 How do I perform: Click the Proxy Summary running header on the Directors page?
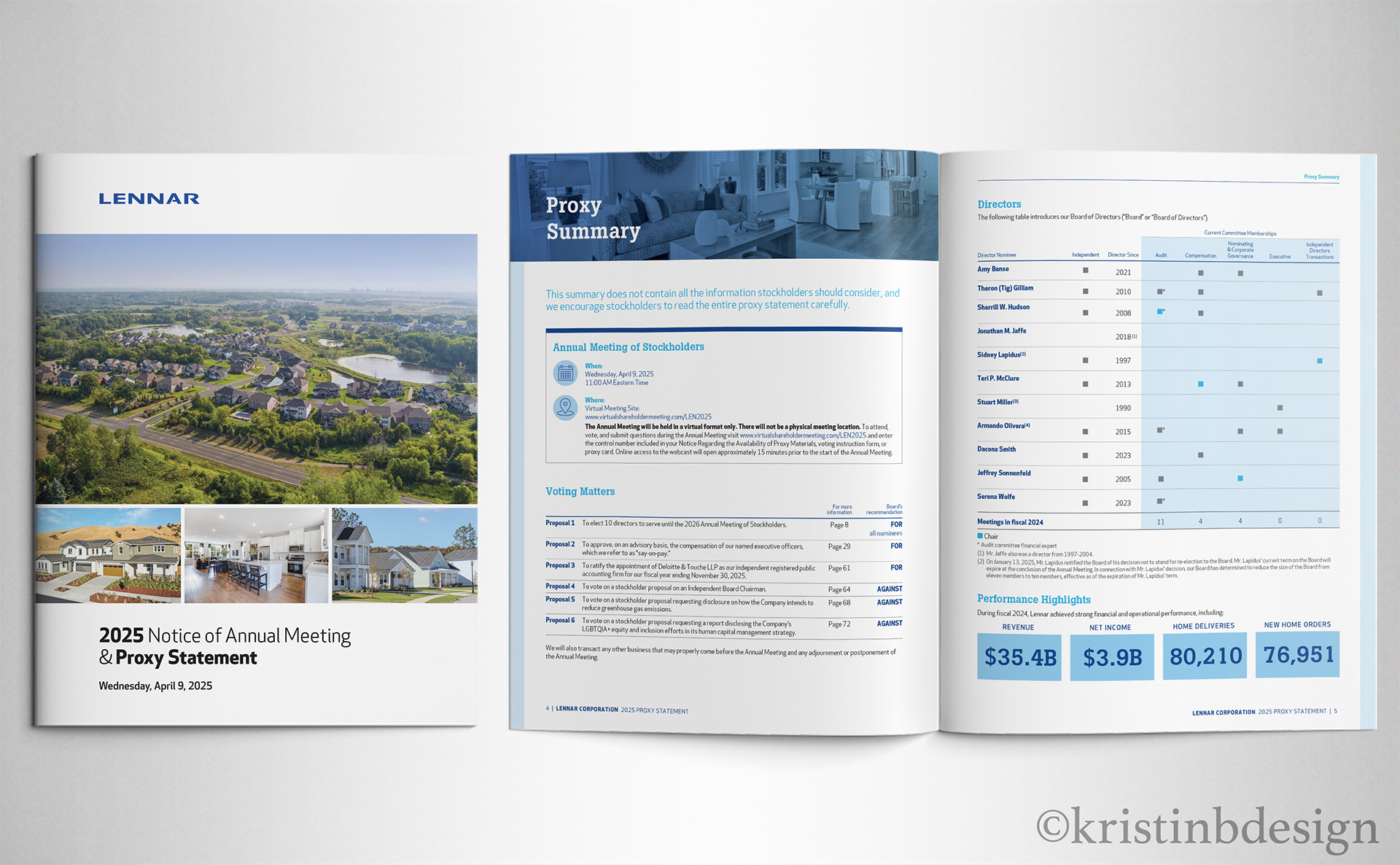click(x=1321, y=177)
